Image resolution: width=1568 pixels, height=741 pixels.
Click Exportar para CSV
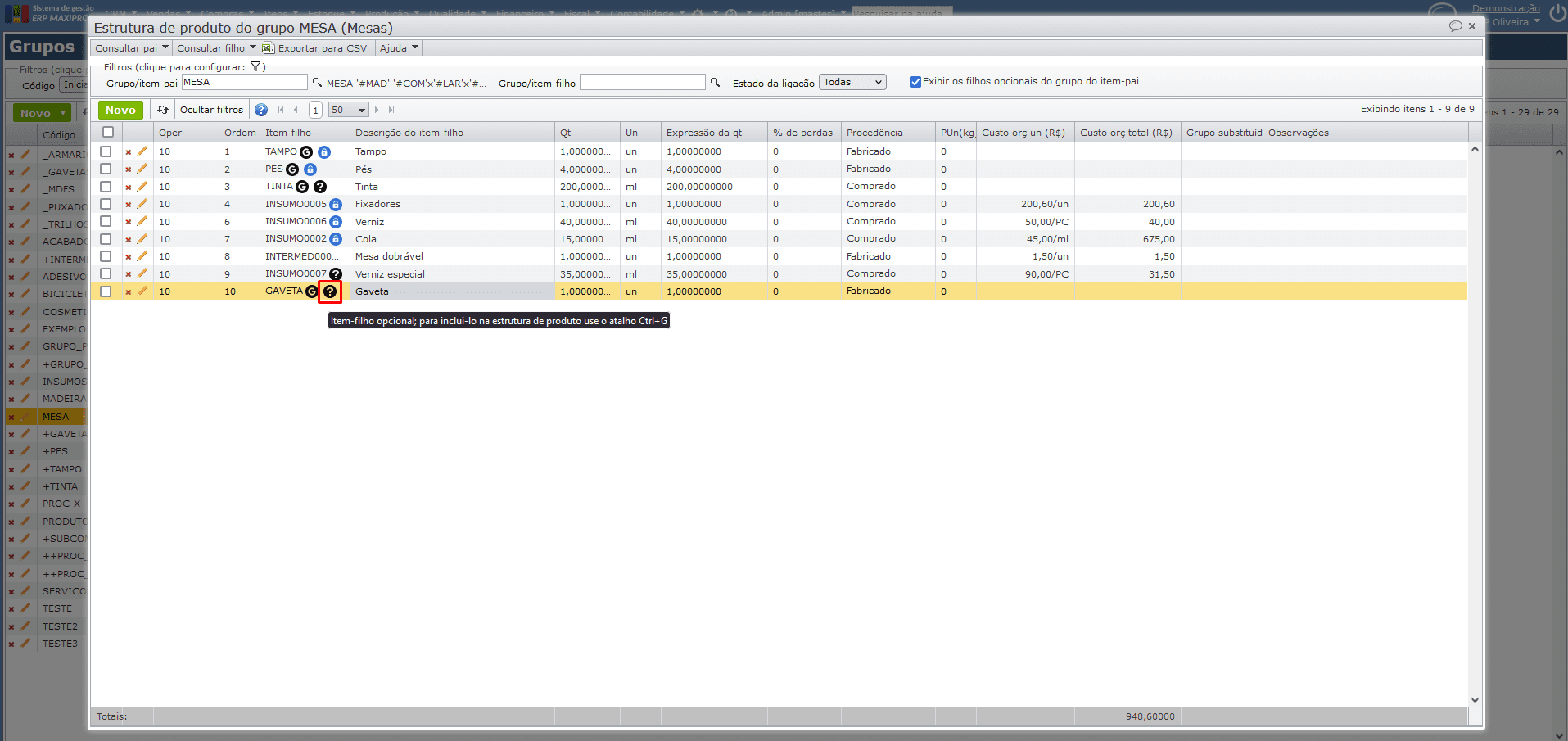(x=315, y=48)
